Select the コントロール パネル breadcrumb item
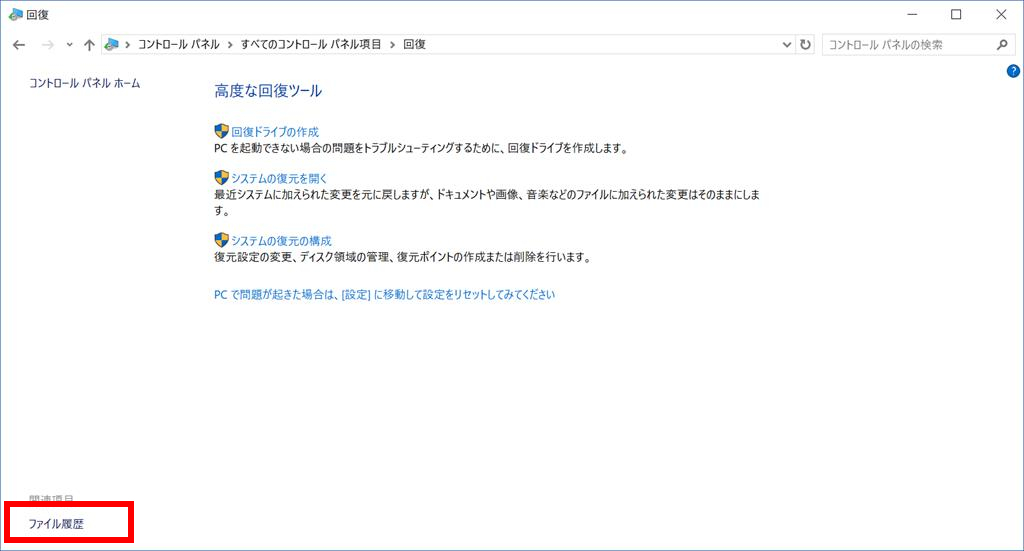 [180, 45]
